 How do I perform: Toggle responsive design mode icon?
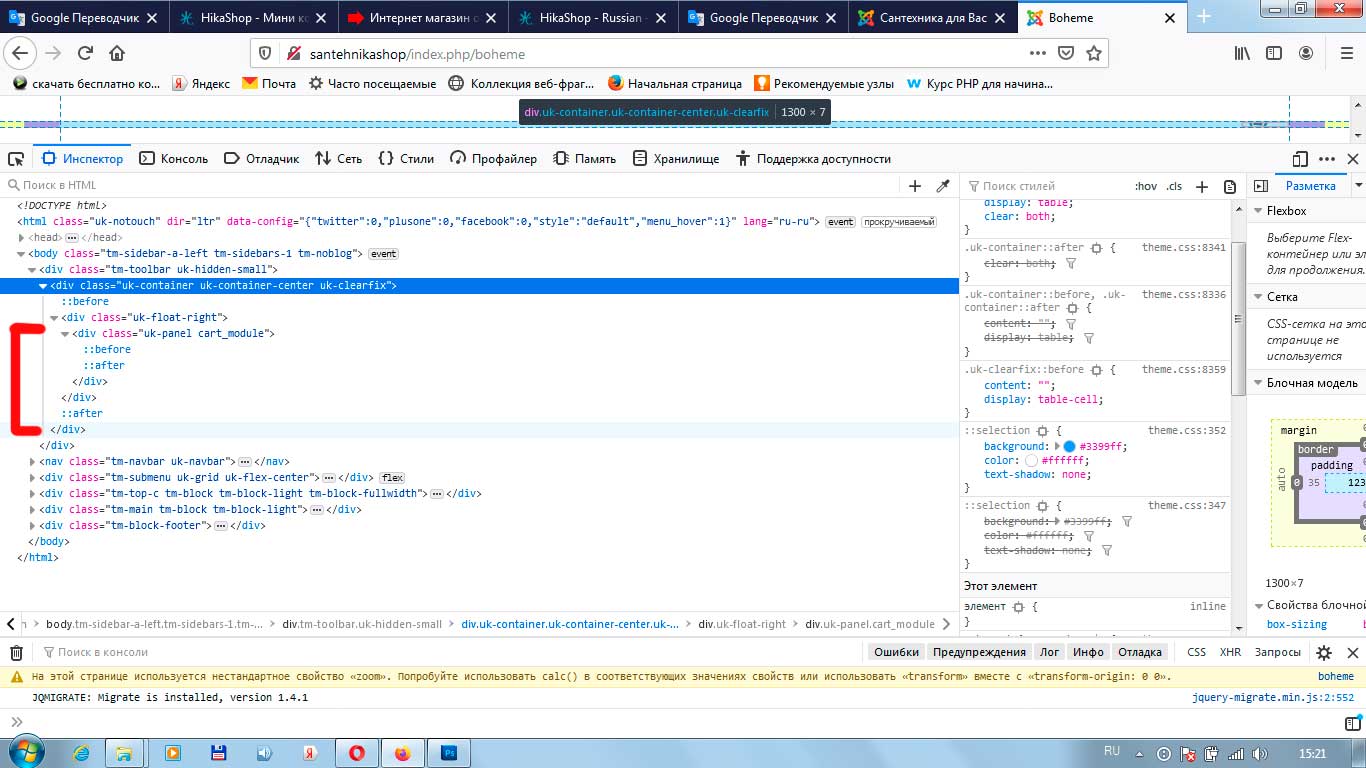[x=1300, y=159]
